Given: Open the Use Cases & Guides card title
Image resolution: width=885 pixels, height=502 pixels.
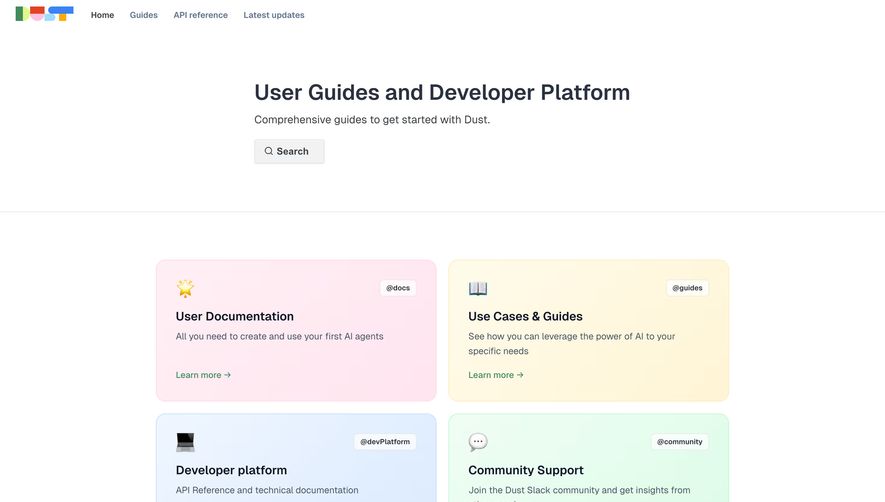Looking at the screenshot, I should (x=525, y=316).
